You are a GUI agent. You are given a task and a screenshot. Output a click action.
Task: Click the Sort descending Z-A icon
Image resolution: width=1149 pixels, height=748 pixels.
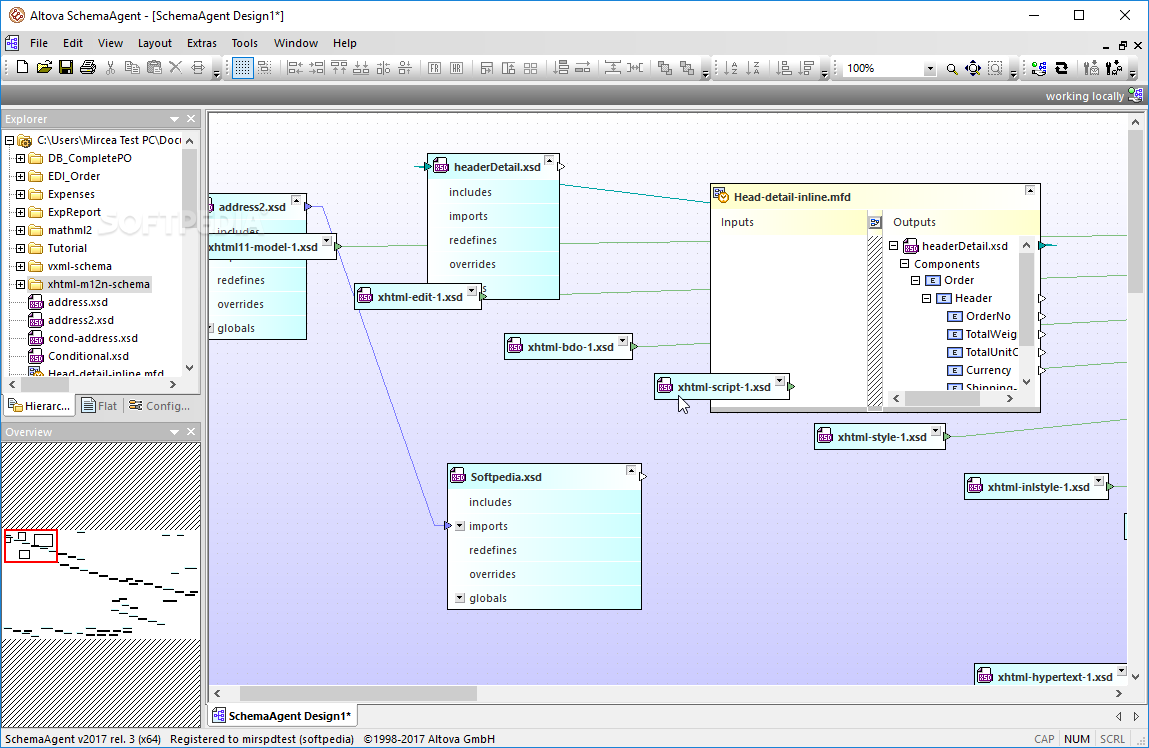click(753, 68)
